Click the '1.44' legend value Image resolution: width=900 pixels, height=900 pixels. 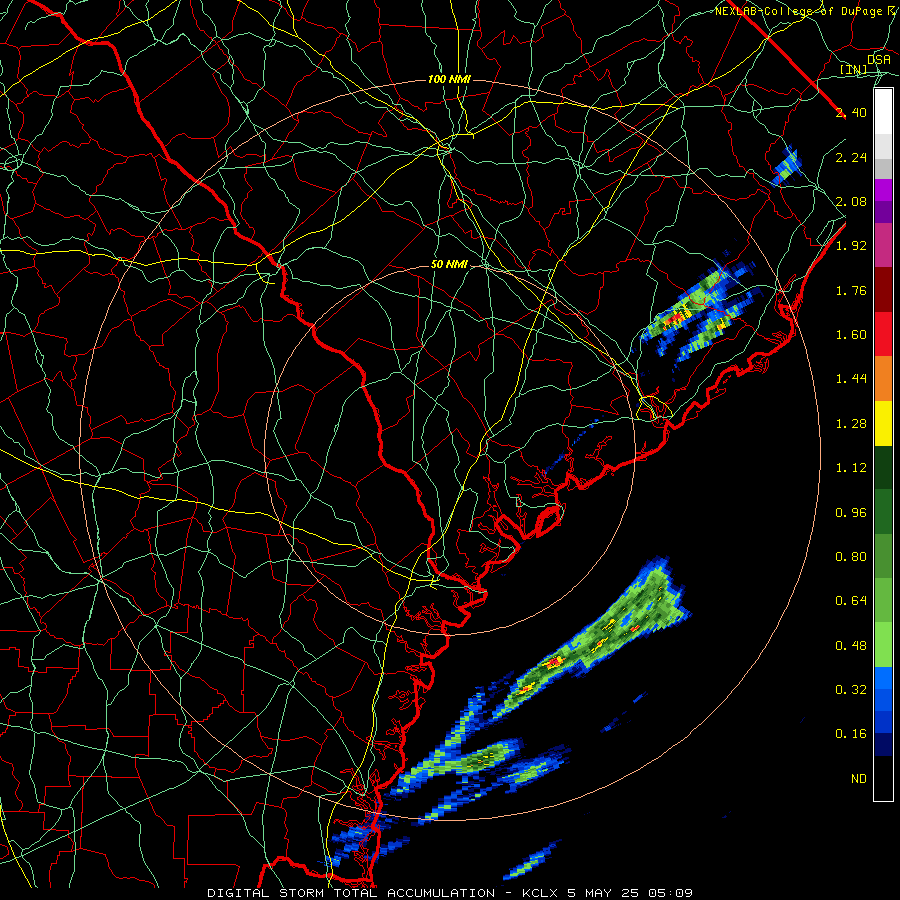pyautogui.click(x=851, y=379)
